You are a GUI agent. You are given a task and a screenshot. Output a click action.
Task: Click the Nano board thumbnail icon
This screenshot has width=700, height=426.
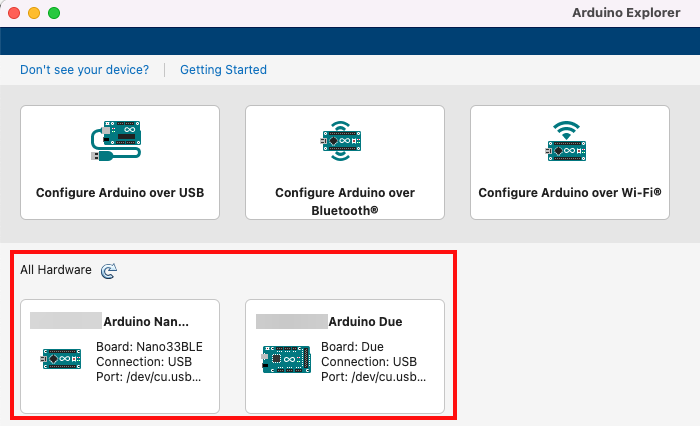pos(61,359)
